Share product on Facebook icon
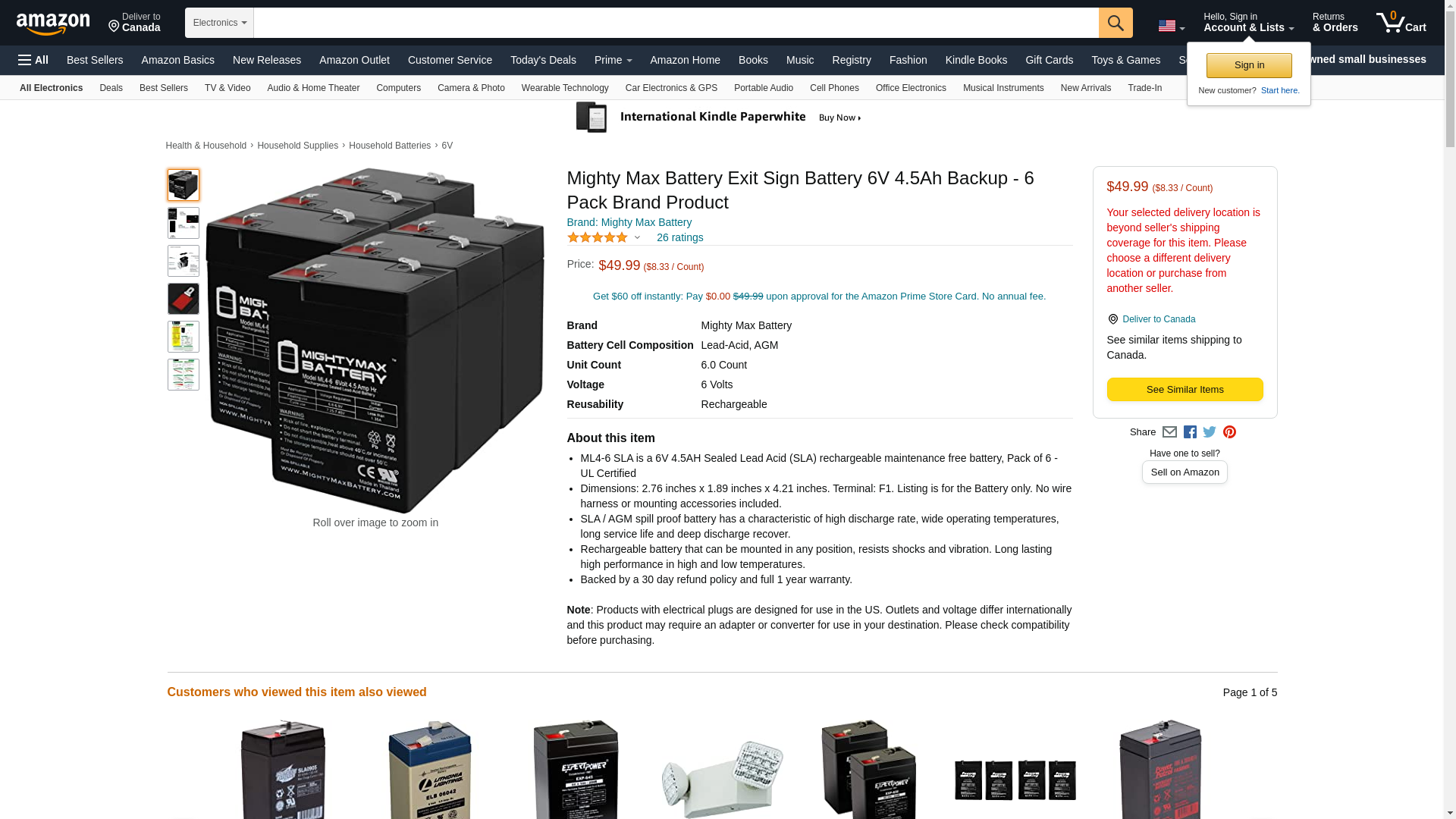 [x=1190, y=432]
